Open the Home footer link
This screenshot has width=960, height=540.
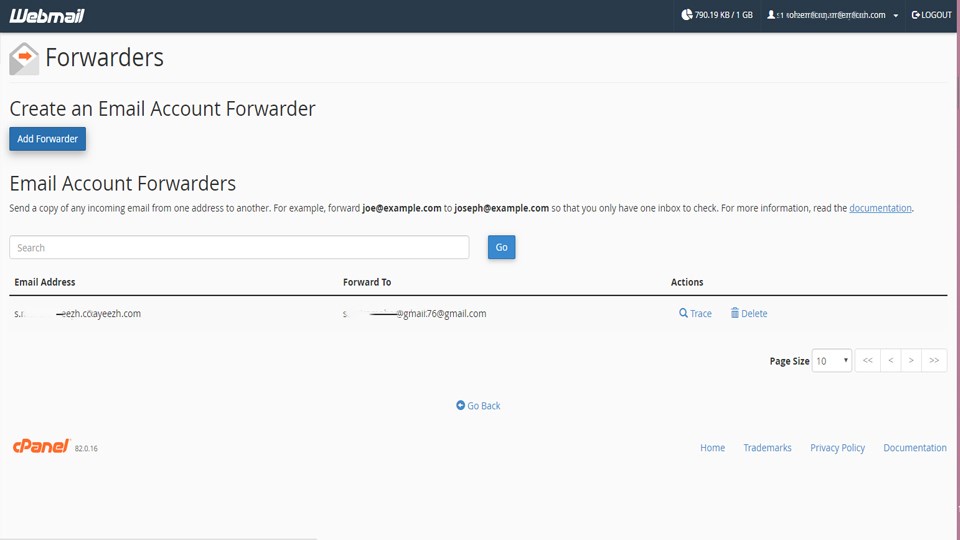(713, 448)
